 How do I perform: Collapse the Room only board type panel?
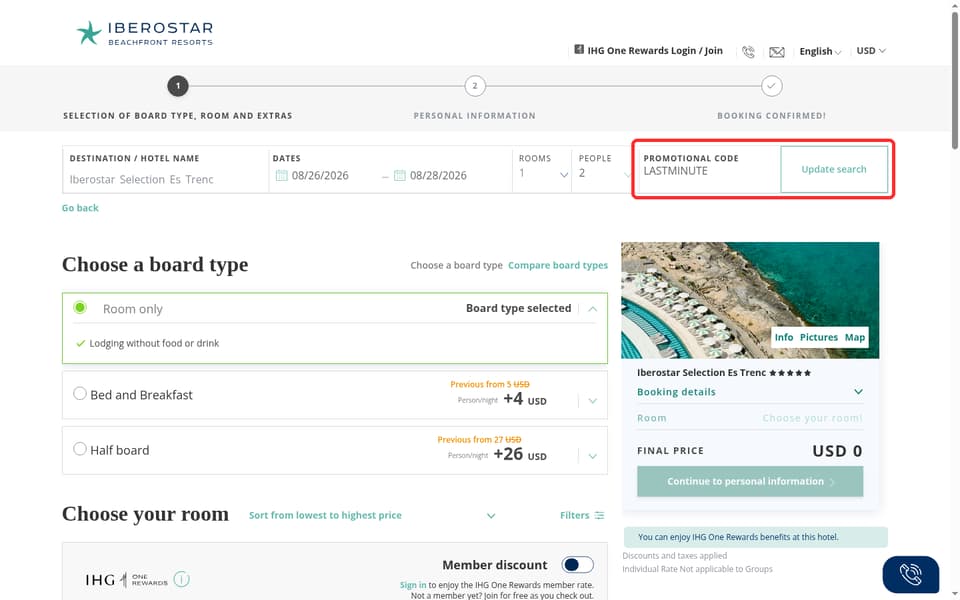click(592, 309)
